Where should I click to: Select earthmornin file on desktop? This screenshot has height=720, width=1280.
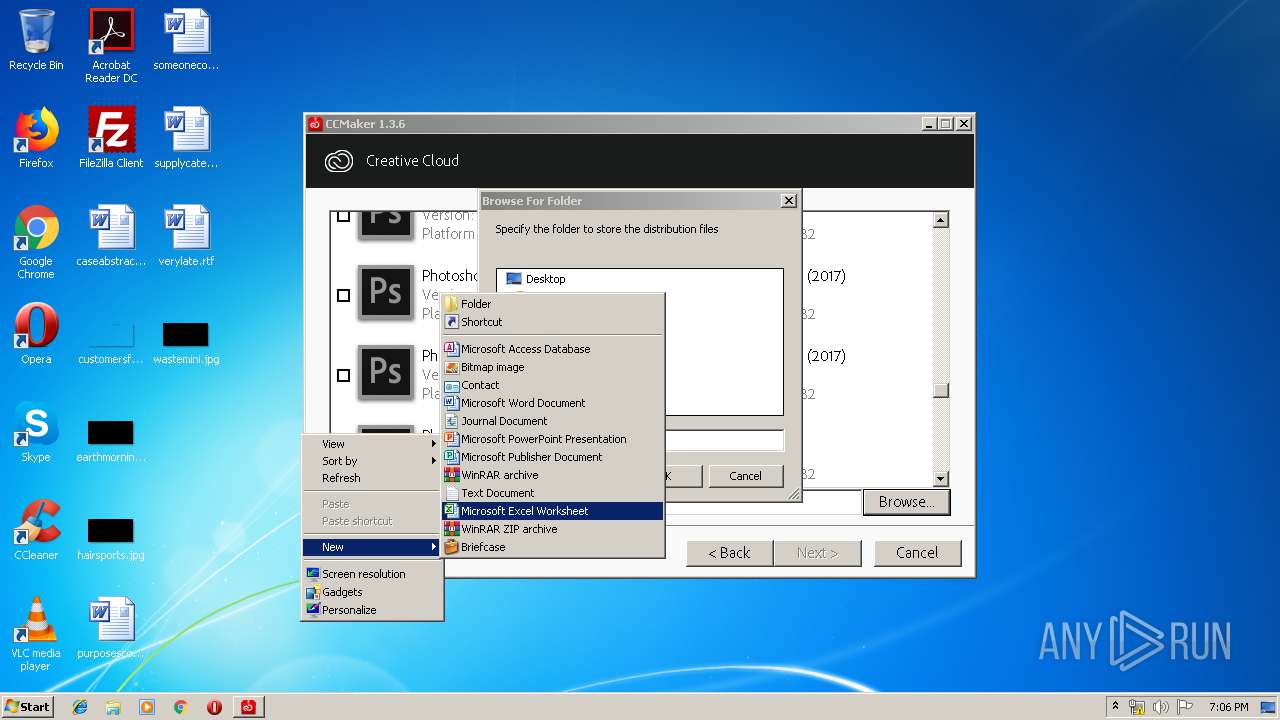[x=111, y=439]
